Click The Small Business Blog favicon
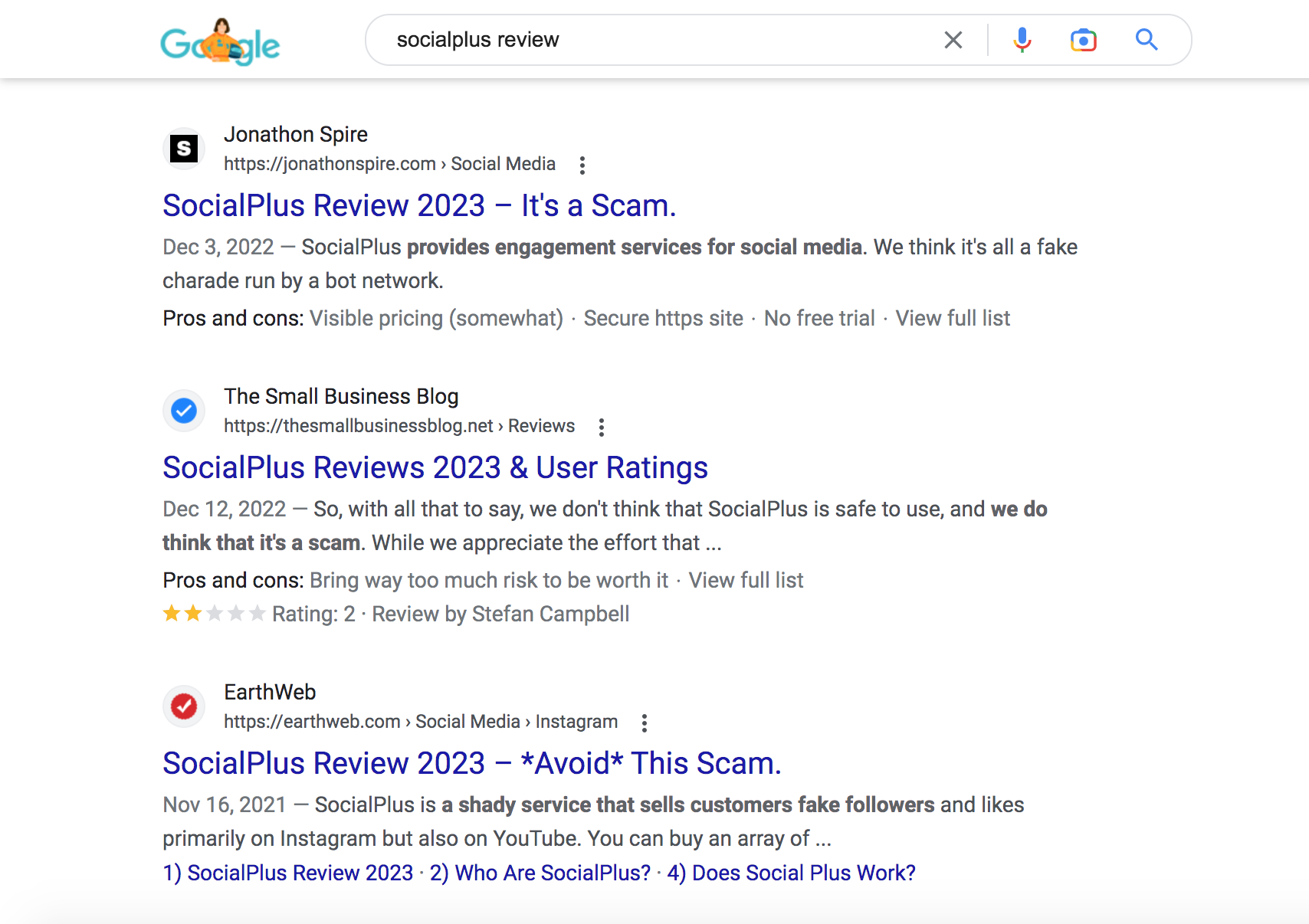The width and height of the screenshot is (1309, 924). coord(184,411)
